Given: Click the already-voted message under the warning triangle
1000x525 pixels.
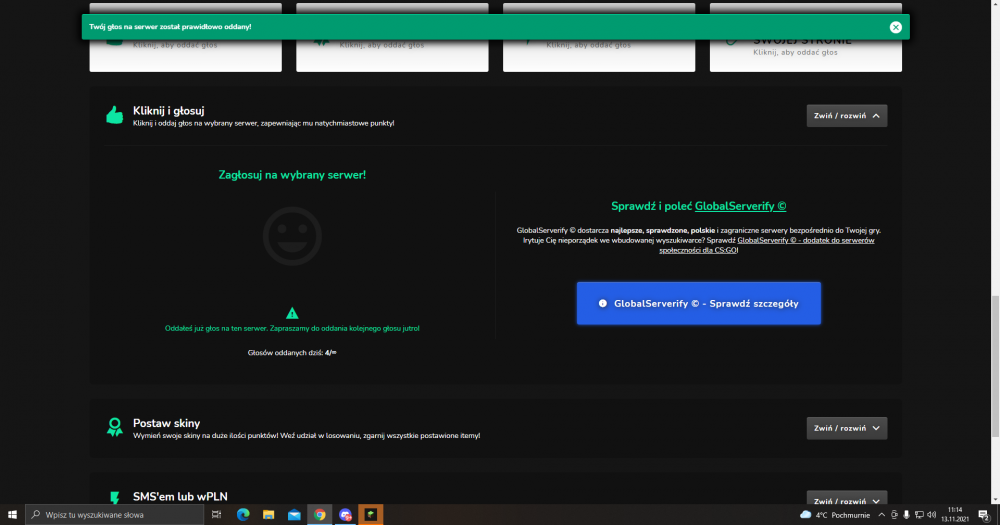Looking at the screenshot, I should (292, 329).
